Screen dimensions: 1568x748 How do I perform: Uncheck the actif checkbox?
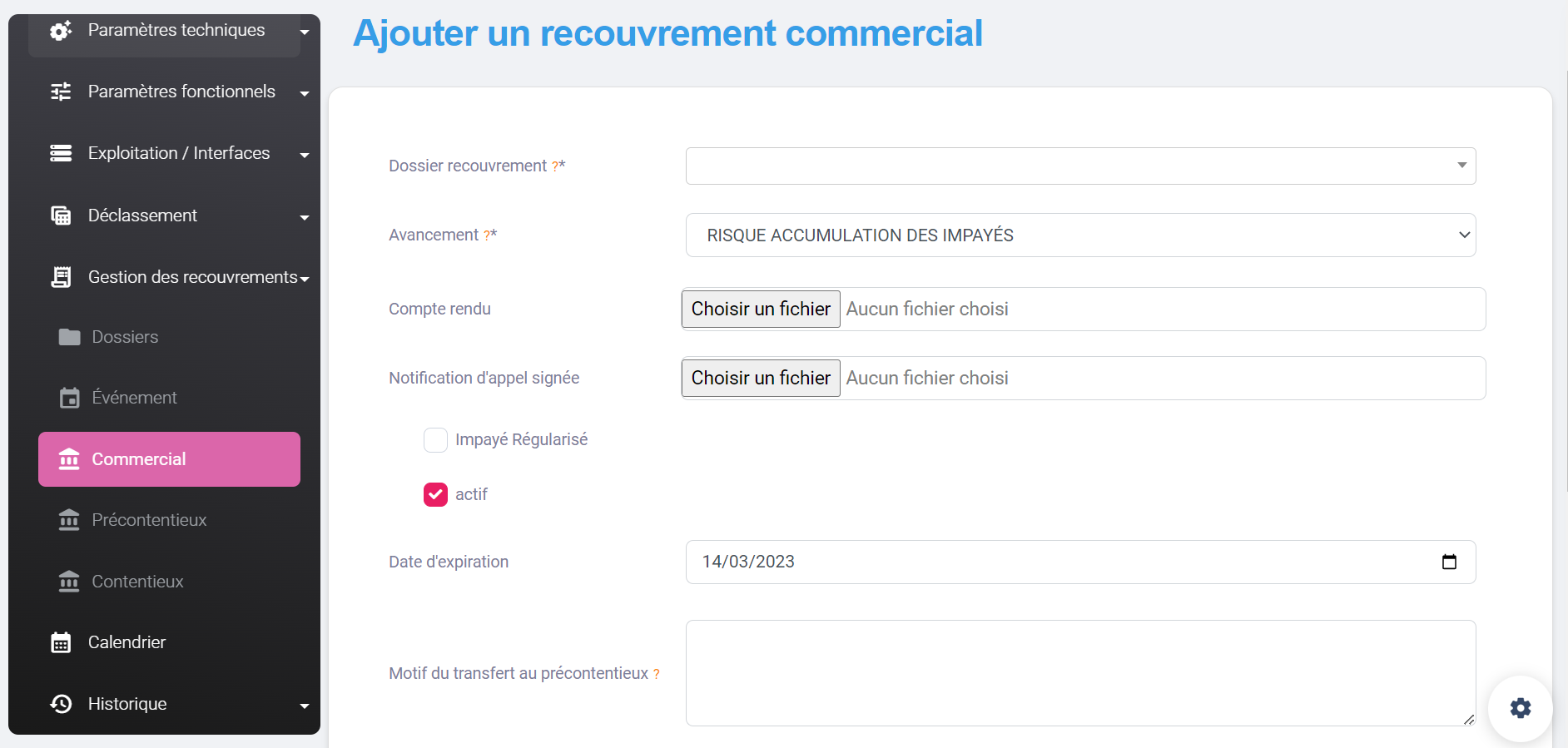click(x=435, y=495)
